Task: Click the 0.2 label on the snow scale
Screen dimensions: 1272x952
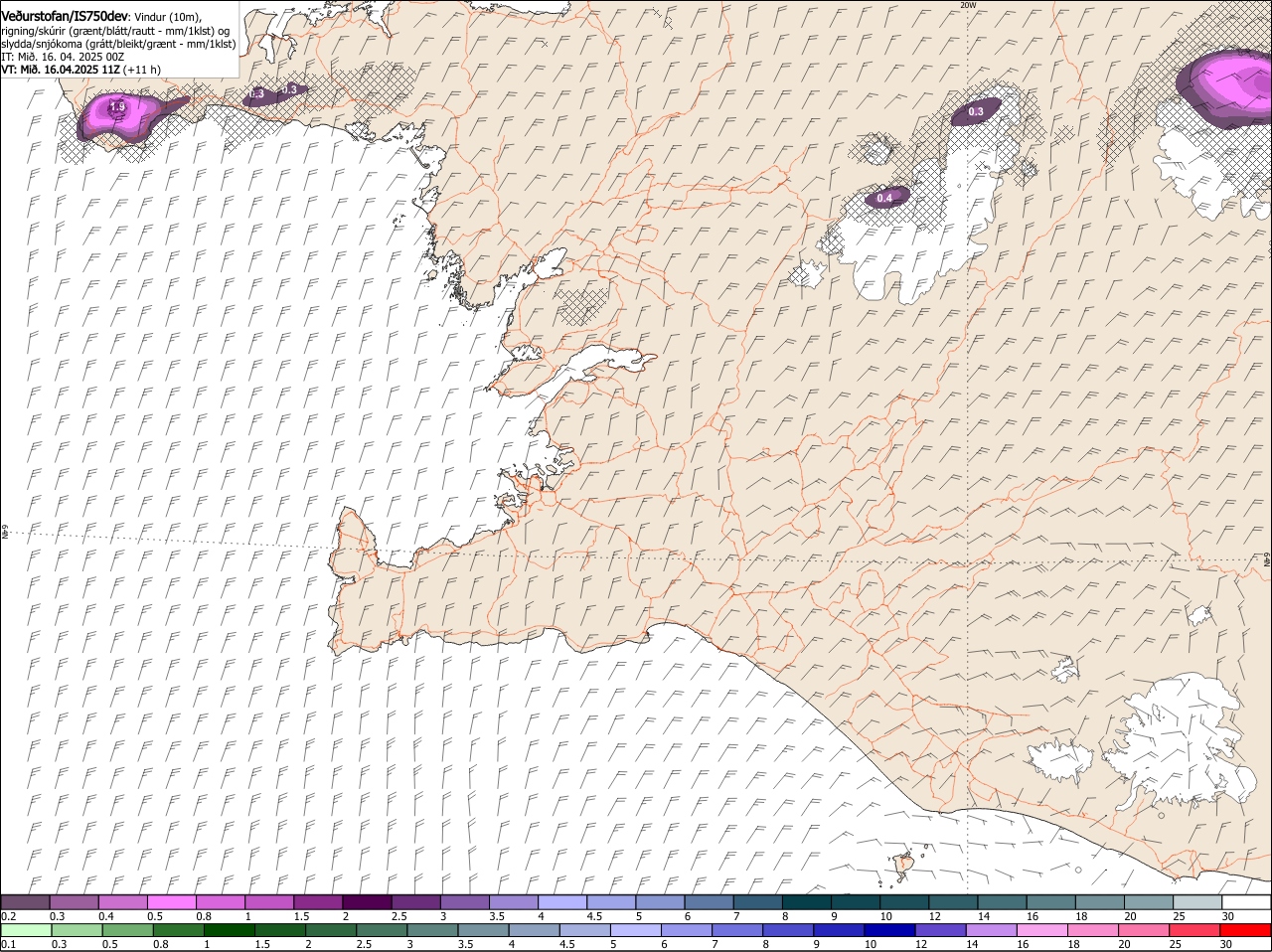Action: pos(9,916)
